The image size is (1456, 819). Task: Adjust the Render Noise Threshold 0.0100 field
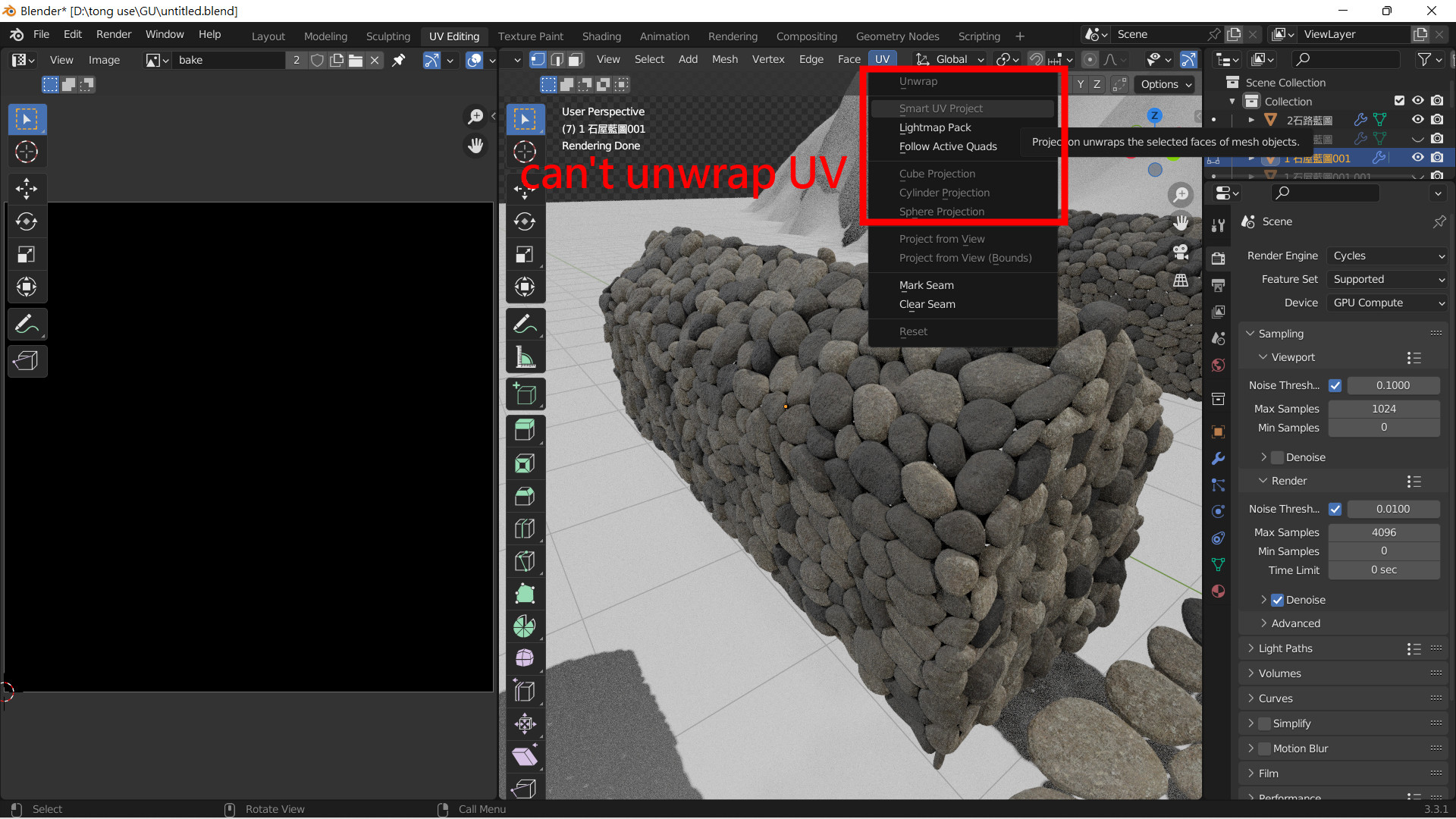1393,509
